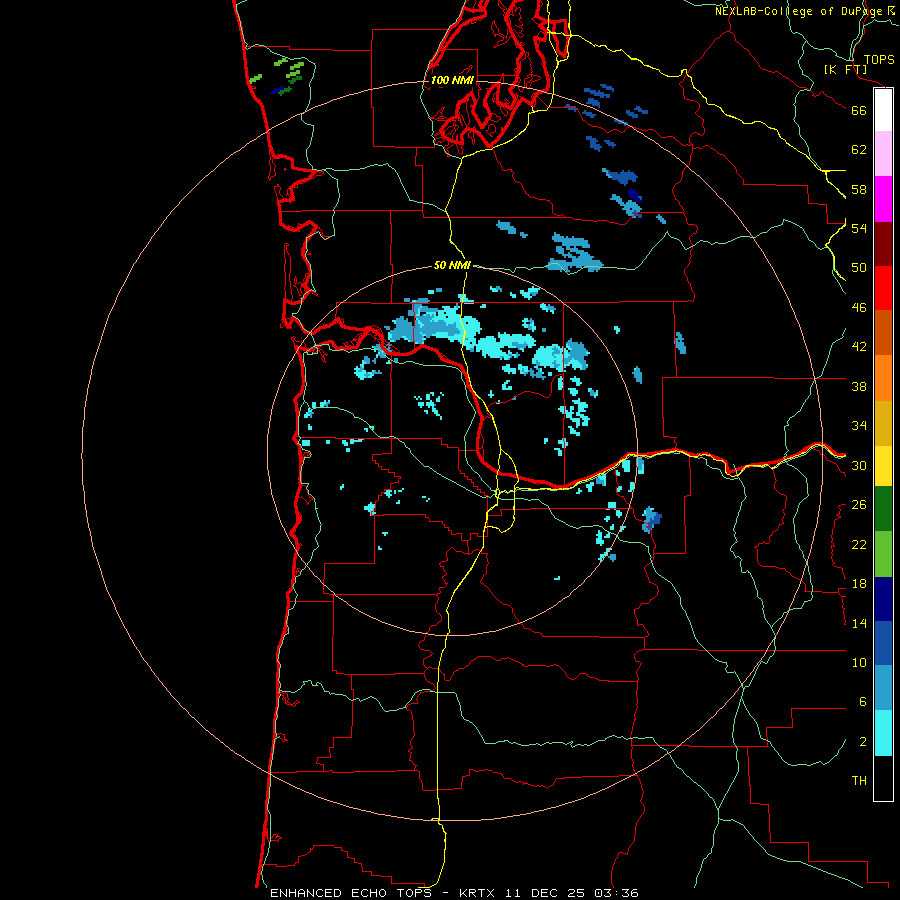Click the 34 legend value
This screenshot has height=900, width=900.
click(859, 426)
